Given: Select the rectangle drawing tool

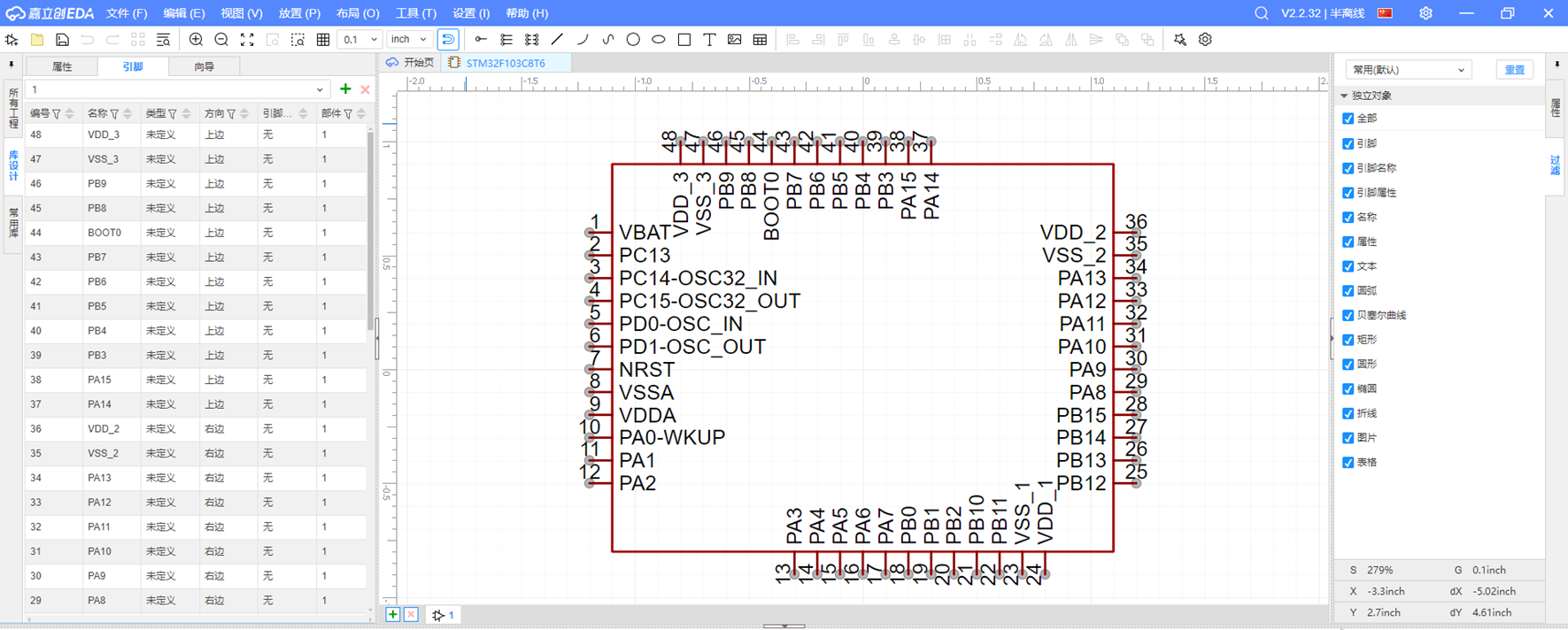Looking at the screenshot, I should tap(684, 40).
